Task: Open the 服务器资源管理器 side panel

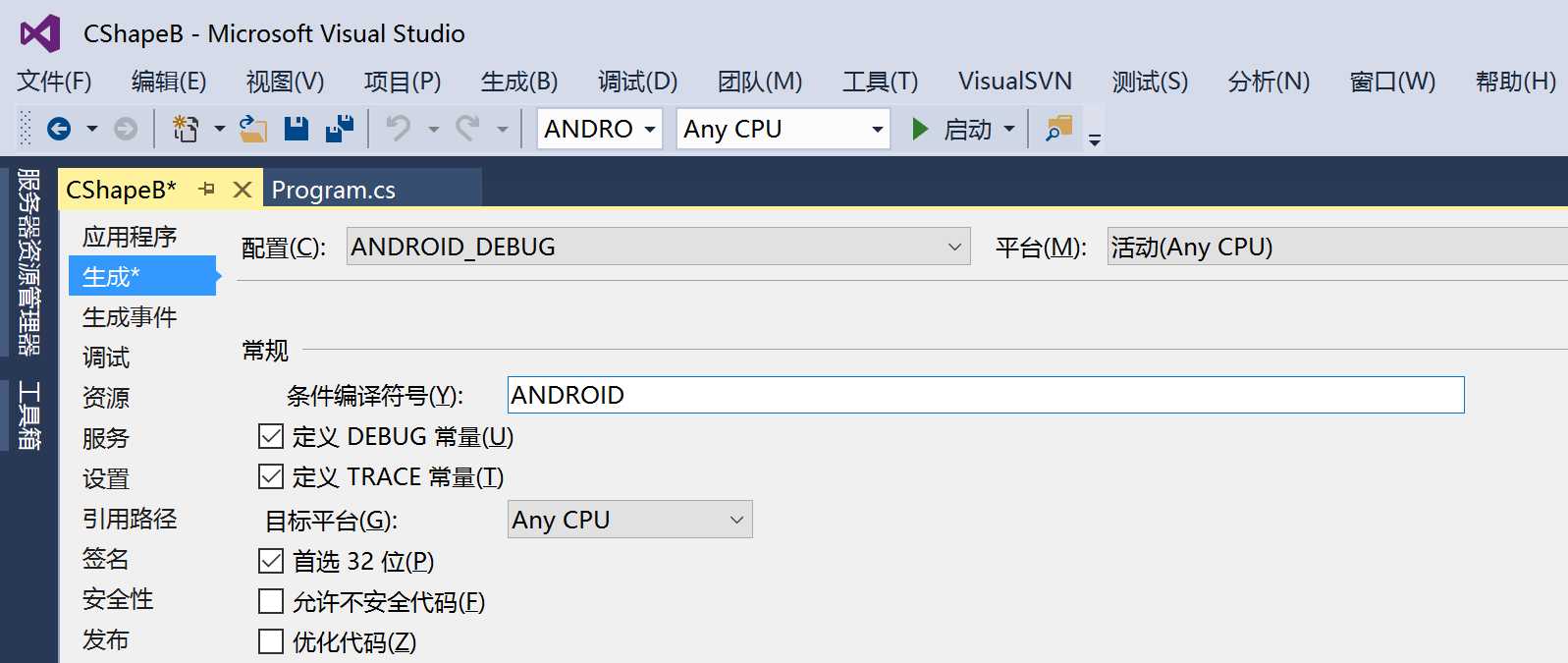Action: pyautogui.click(x=29, y=262)
